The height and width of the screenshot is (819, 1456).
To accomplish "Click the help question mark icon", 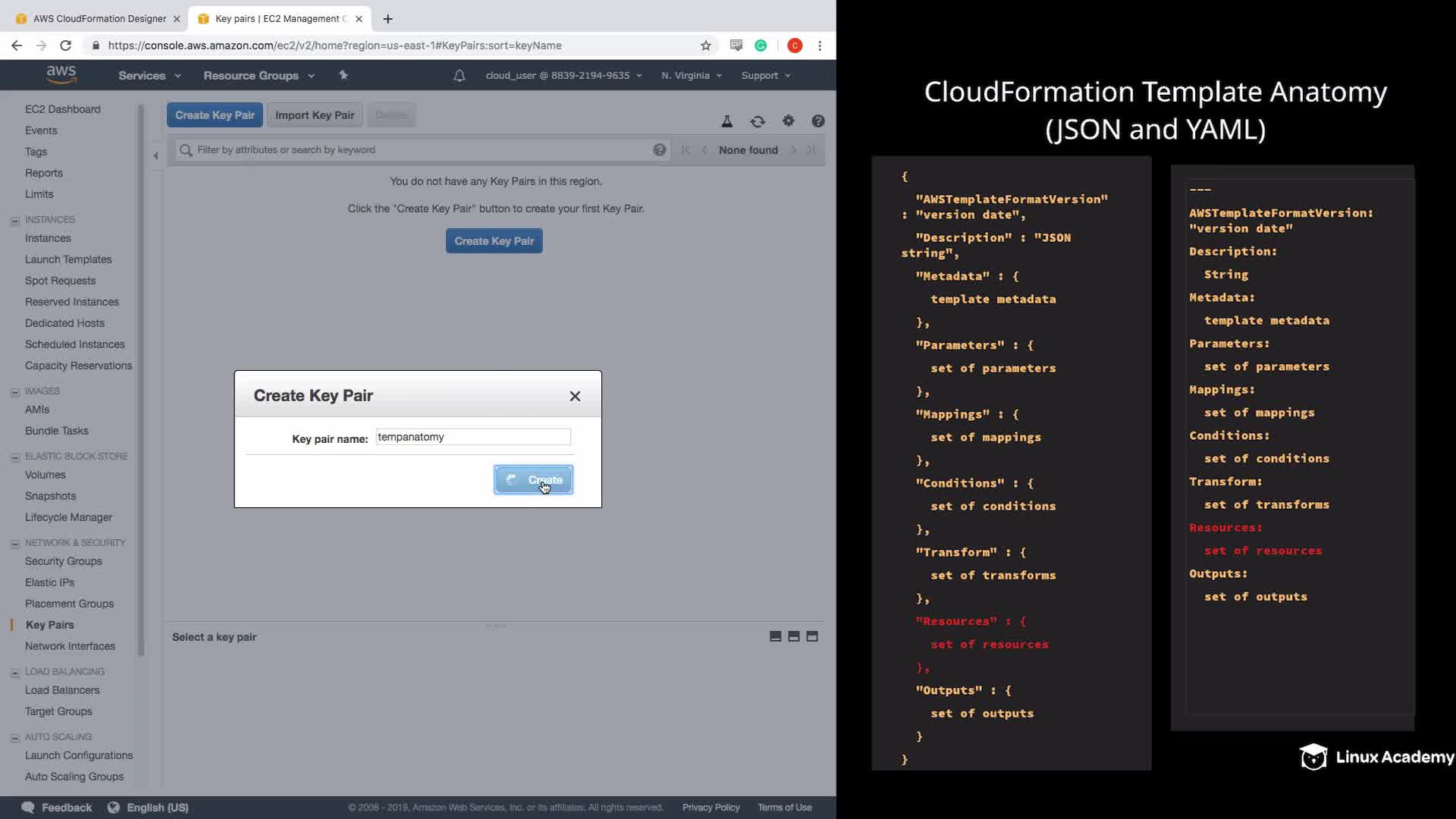I will [818, 121].
